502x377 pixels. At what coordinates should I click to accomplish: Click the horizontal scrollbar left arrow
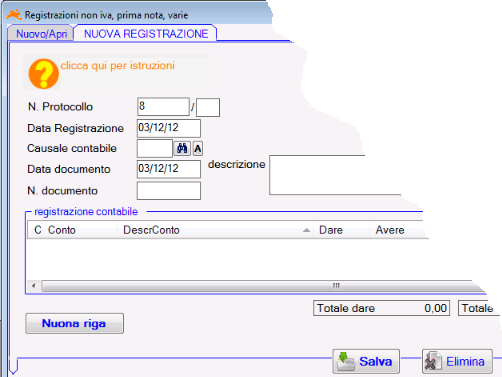(34, 286)
